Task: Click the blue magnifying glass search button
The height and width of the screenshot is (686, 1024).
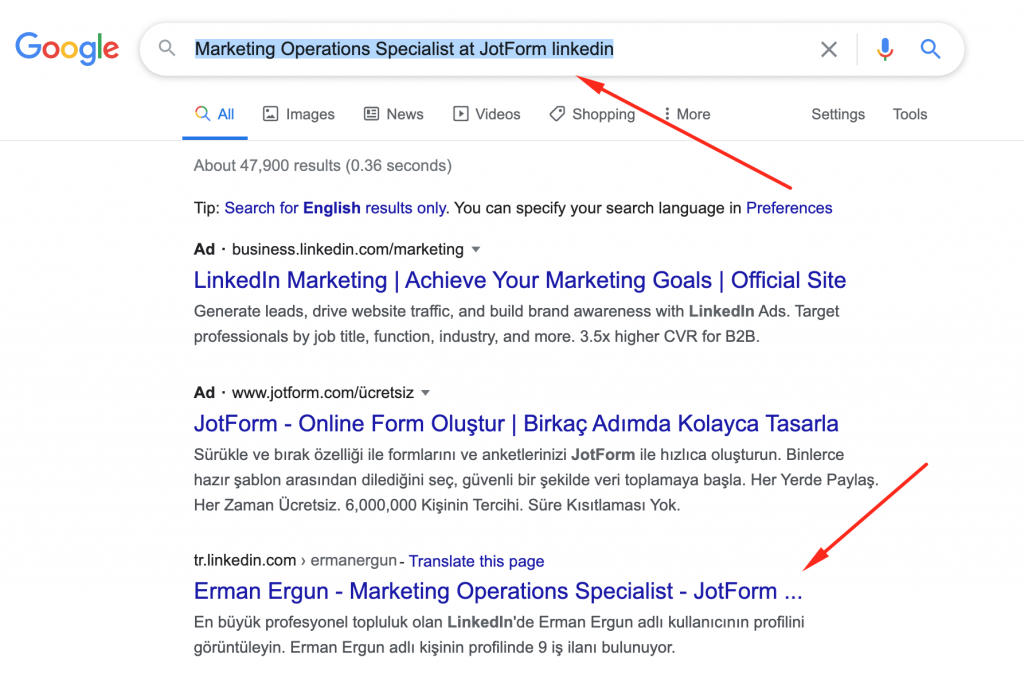Action: click(x=930, y=48)
